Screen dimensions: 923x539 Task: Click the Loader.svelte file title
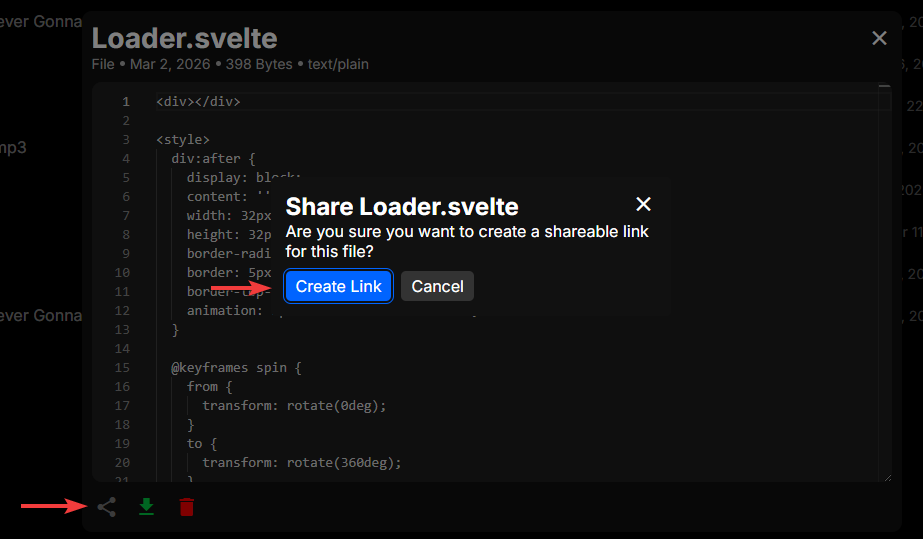(185, 39)
